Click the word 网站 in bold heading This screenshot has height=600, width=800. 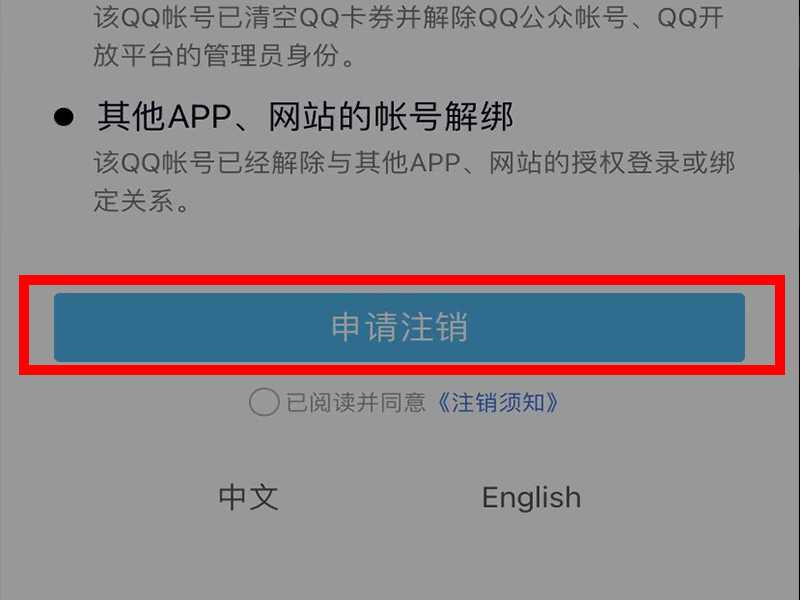(x=303, y=117)
